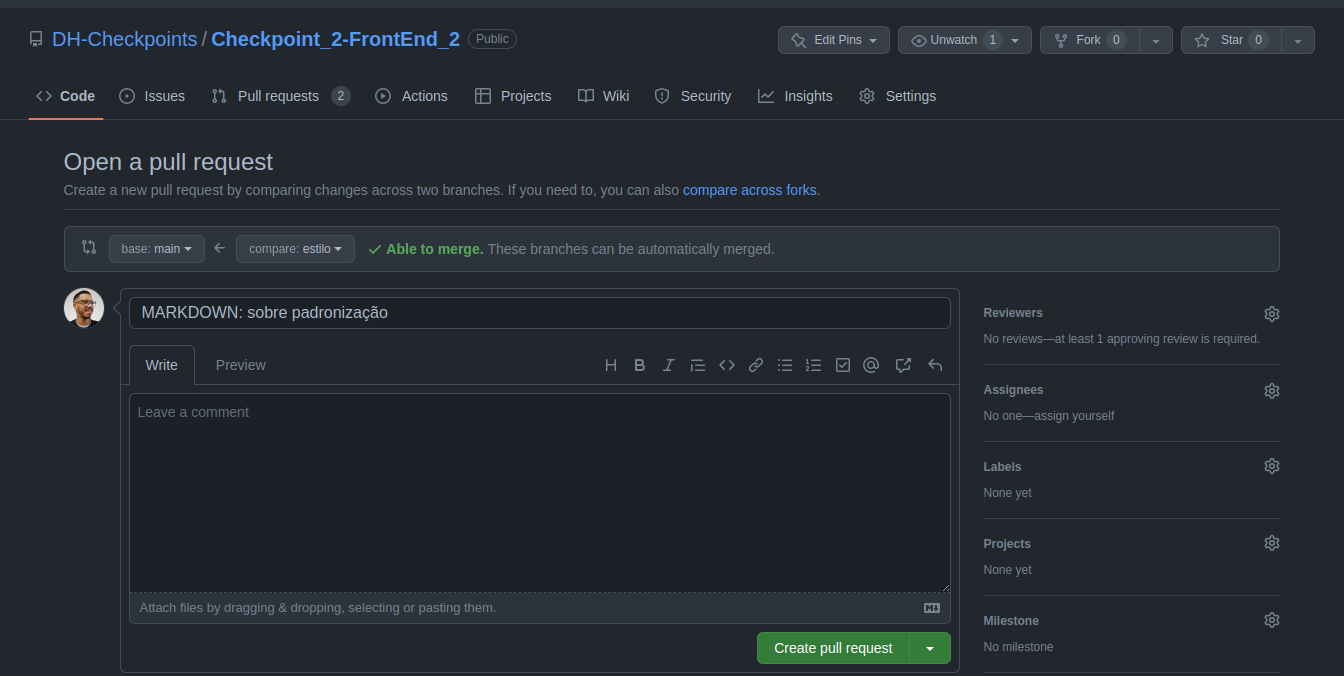Click the Able to merge status text
This screenshot has width=1344, height=676.
tap(435, 249)
